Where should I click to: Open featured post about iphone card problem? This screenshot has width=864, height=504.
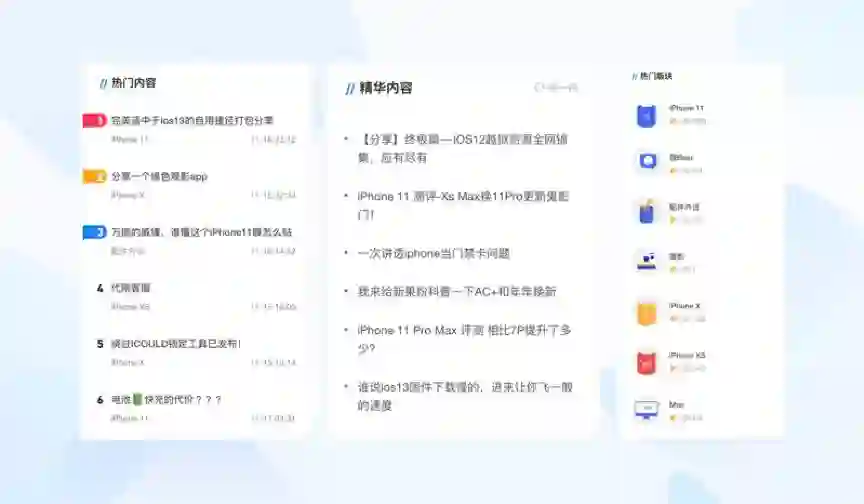[434, 253]
